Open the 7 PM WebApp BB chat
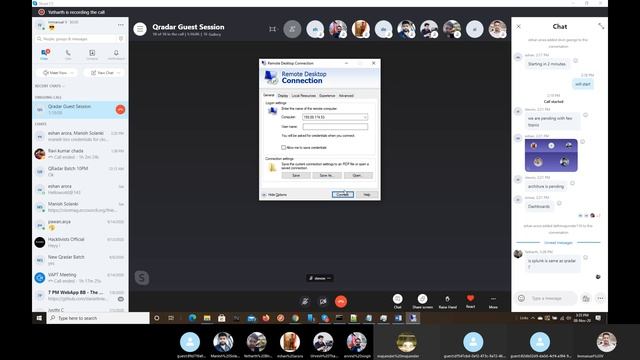The height and width of the screenshot is (360, 640). point(80,296)
